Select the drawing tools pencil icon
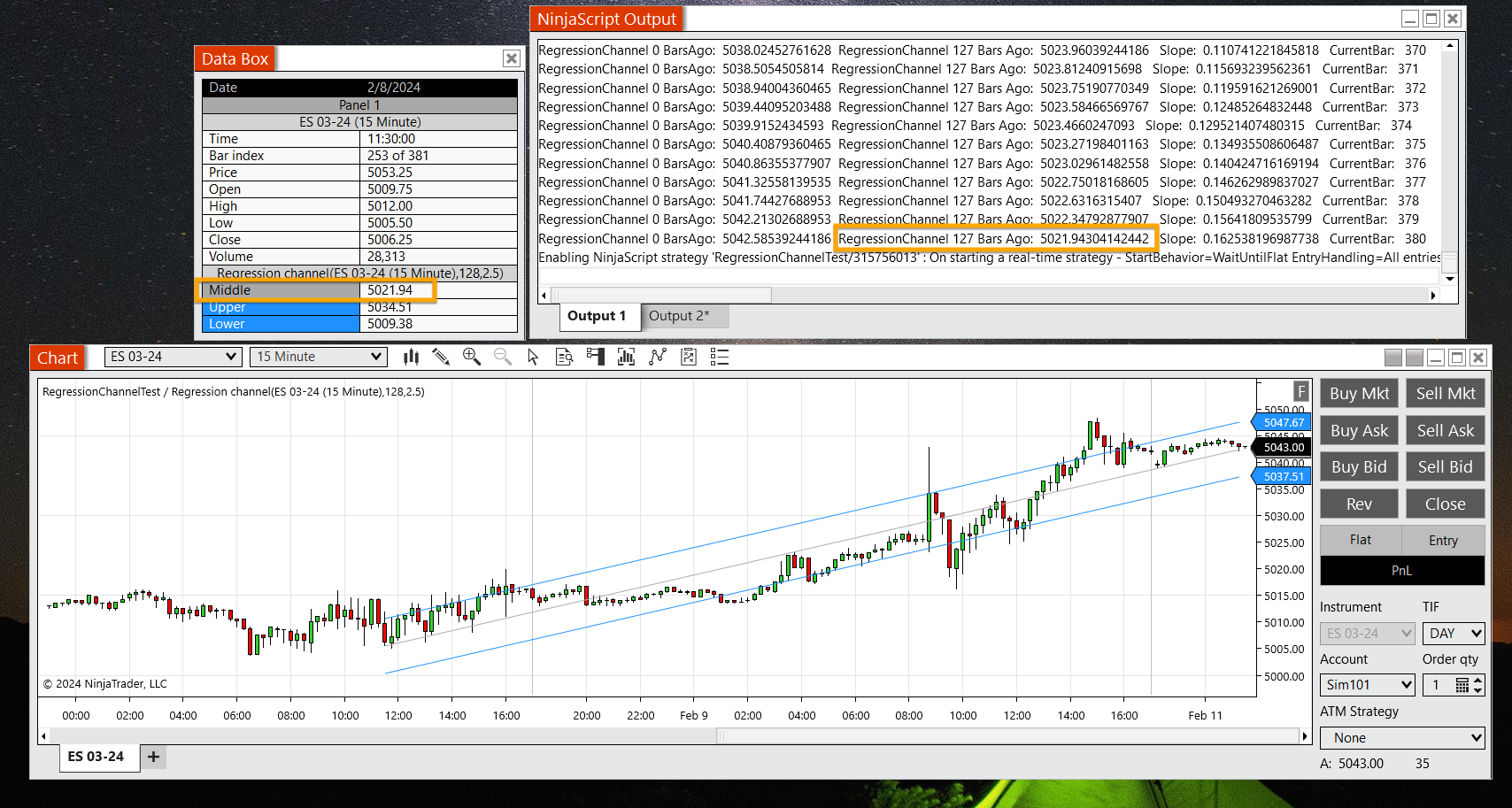1512x808 pixels. [x=441, y=357]
